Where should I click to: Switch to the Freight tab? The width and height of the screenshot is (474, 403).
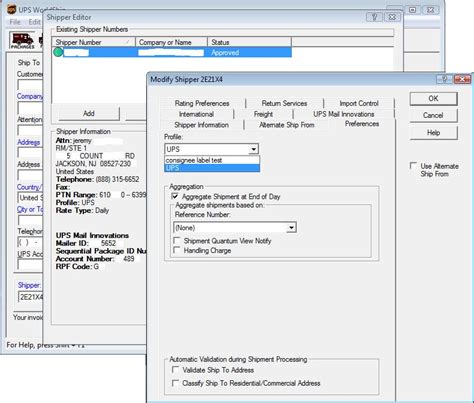[263, 114]
